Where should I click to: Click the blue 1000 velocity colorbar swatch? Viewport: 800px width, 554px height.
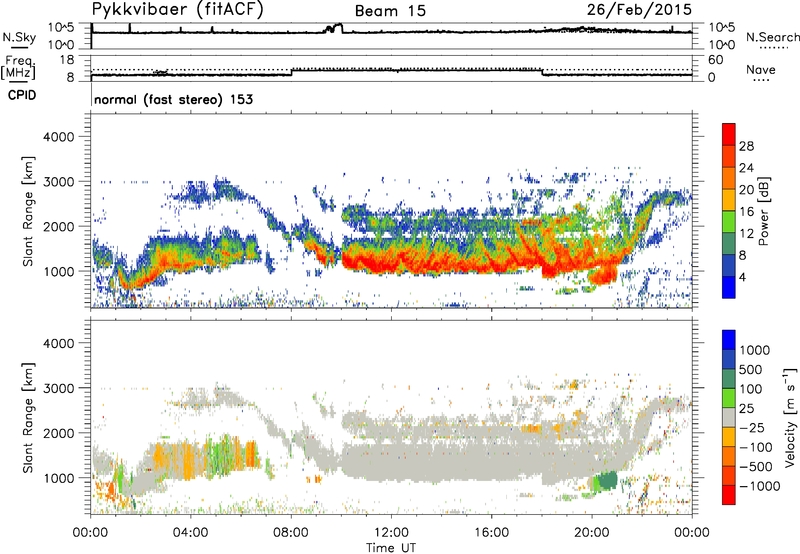[729, 340]
